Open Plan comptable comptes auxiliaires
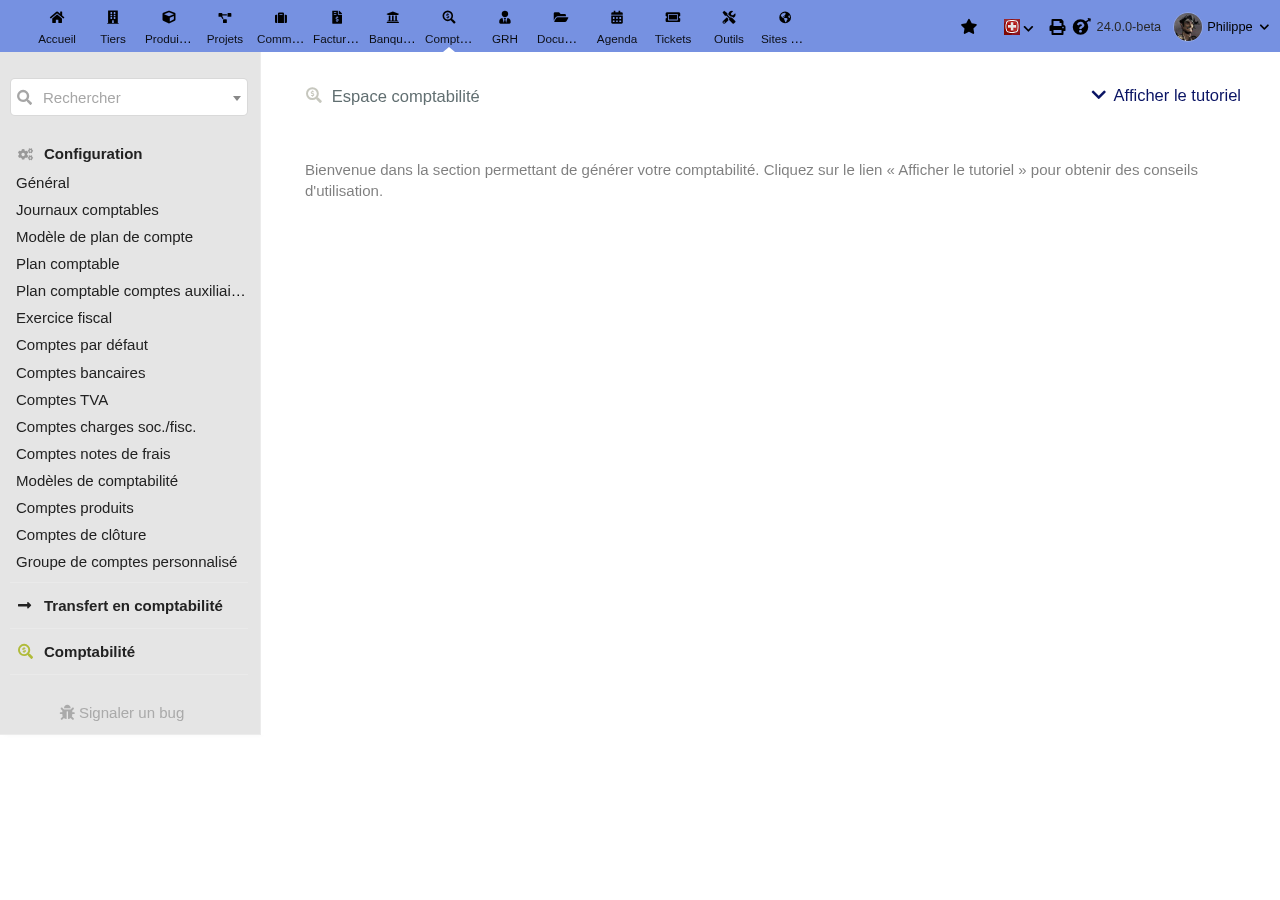 [x=131, y=290]
